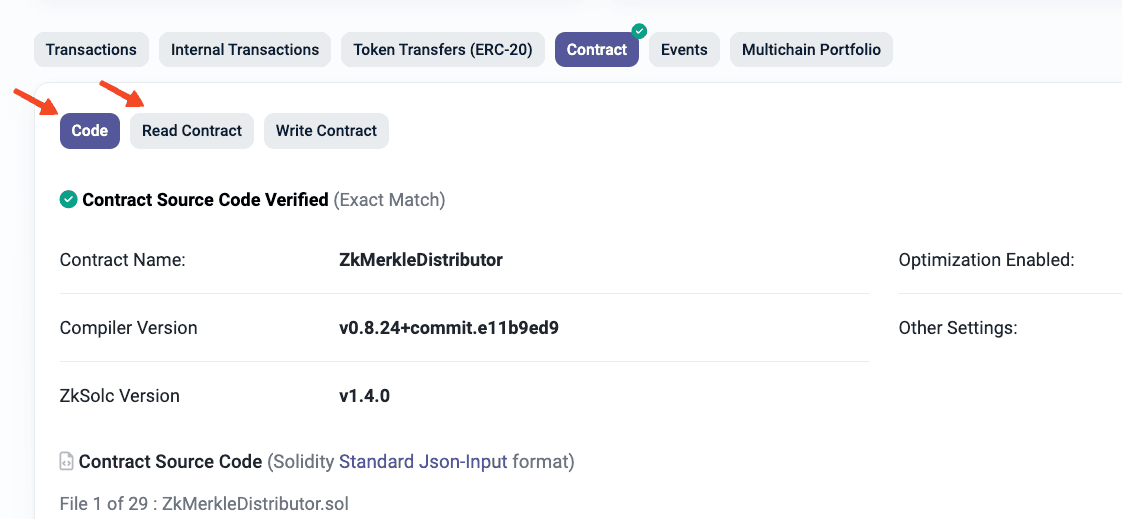1122x519 pixels.
Task: Open the Multichain Portfolio tab
Action: 811,50
